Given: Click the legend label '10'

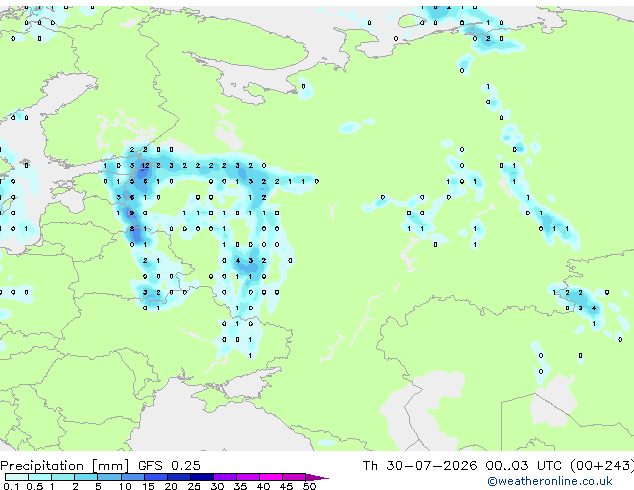Looking at the screenshot, I should (125, 486).
